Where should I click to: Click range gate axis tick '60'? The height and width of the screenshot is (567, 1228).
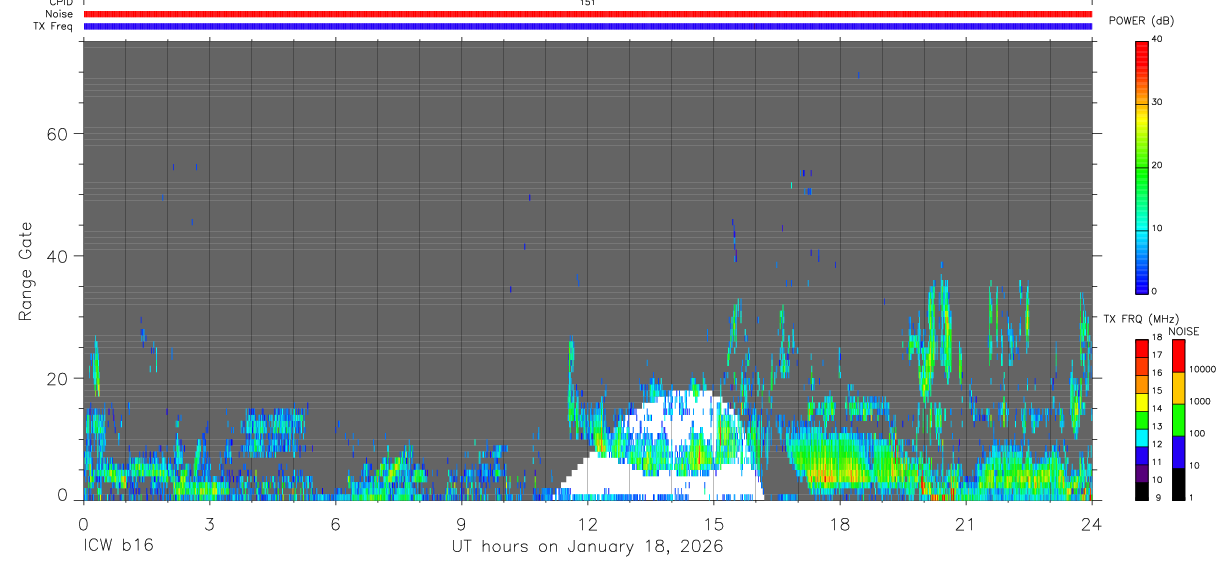(58, 134)
